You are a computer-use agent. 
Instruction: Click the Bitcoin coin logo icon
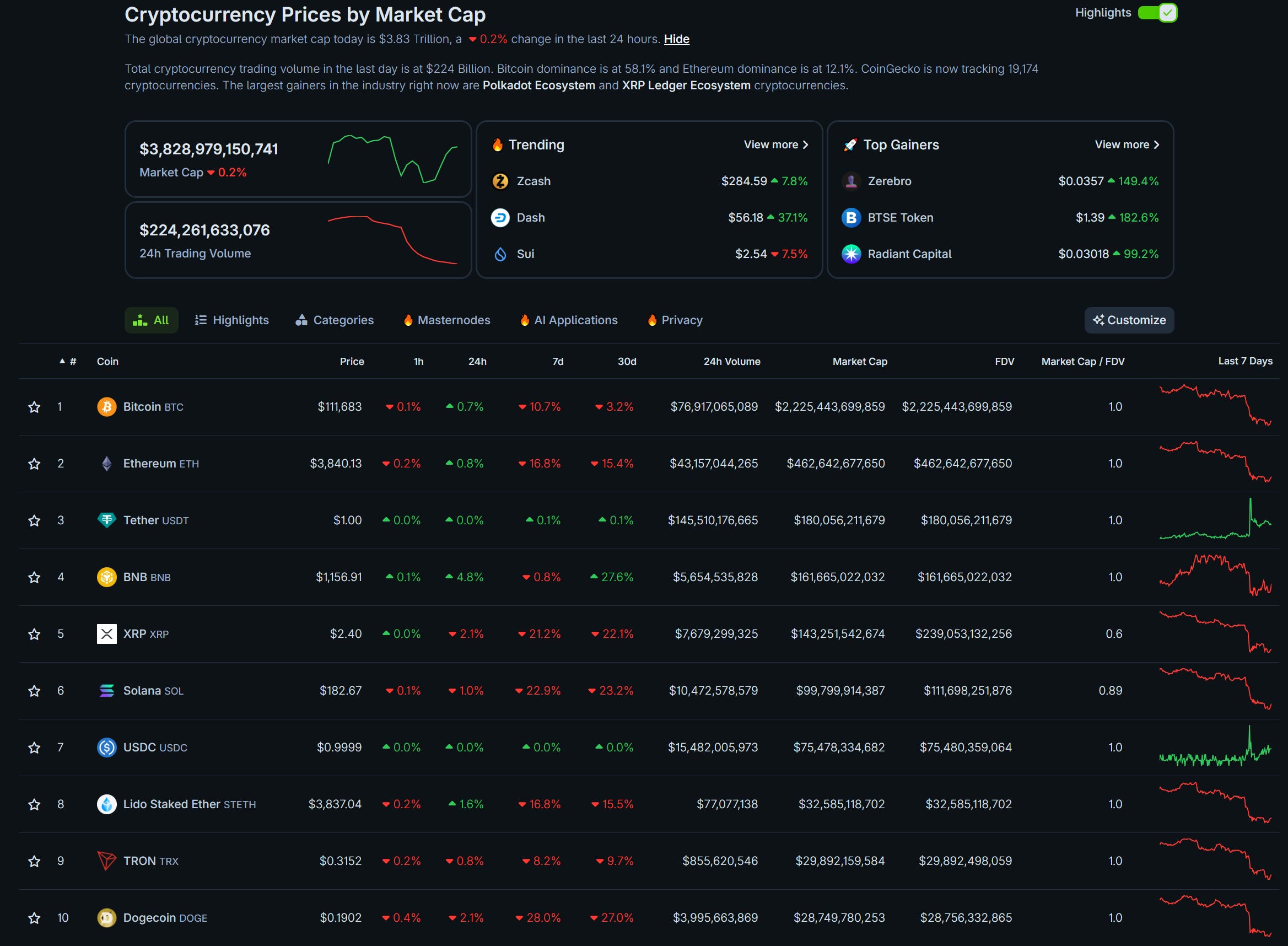click(106, 407)
